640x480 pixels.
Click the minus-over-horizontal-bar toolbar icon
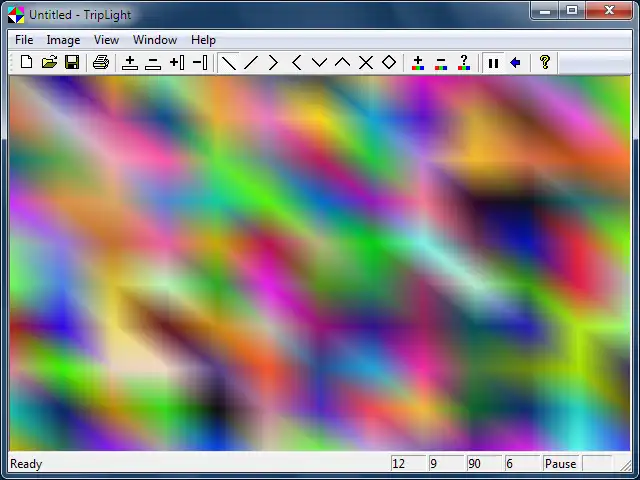pos(153,63)
